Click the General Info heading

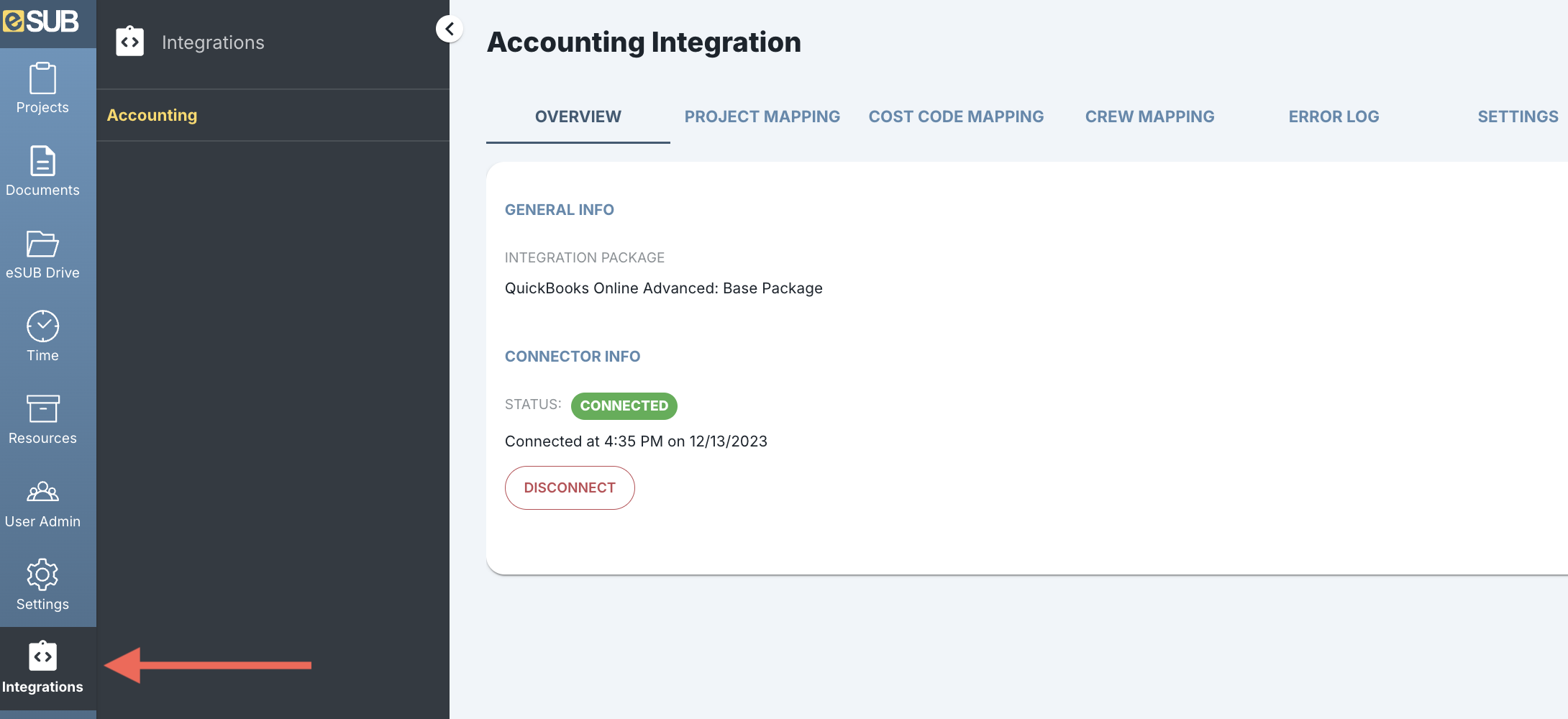(x=560, y=210)
